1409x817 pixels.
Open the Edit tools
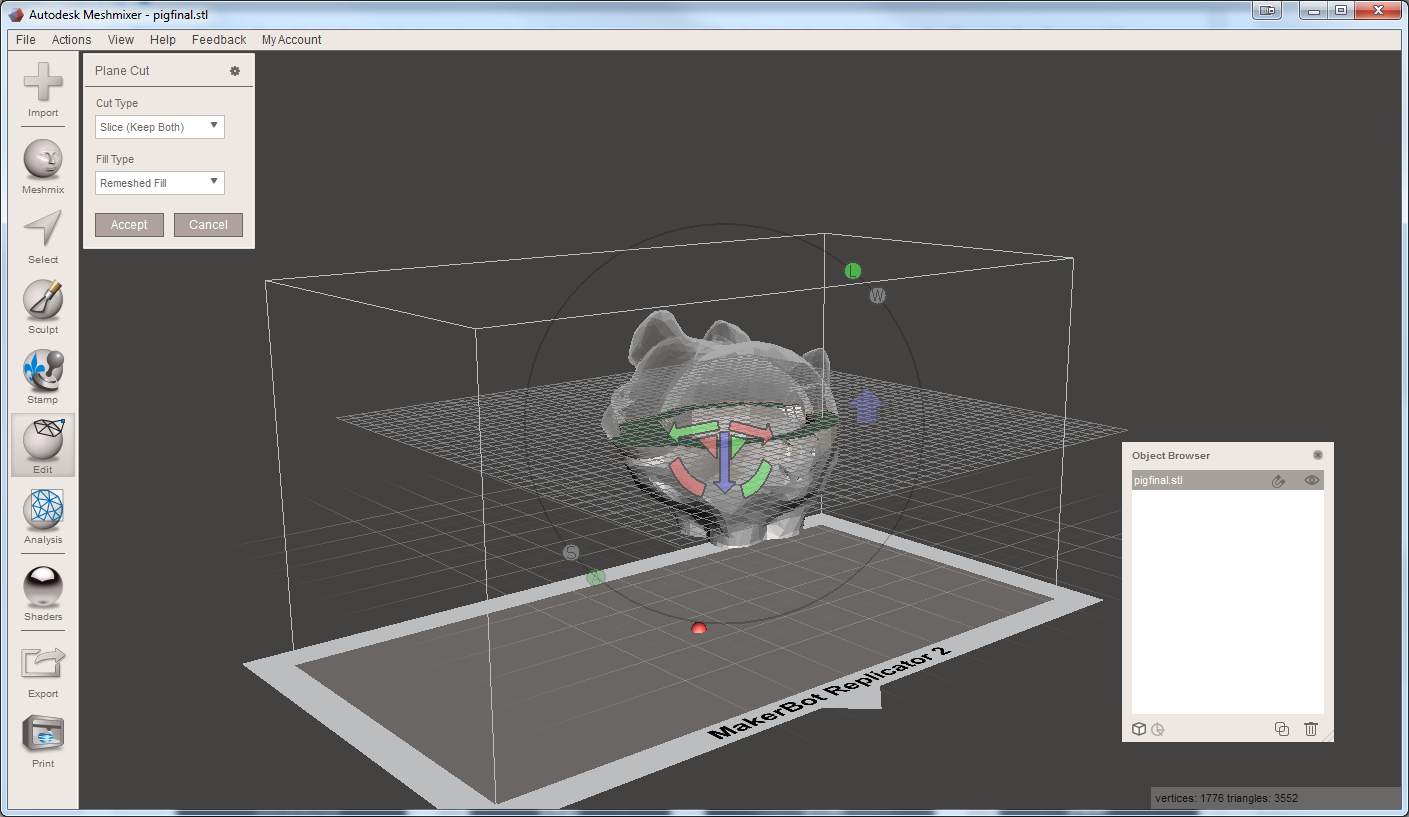[43, 446]
